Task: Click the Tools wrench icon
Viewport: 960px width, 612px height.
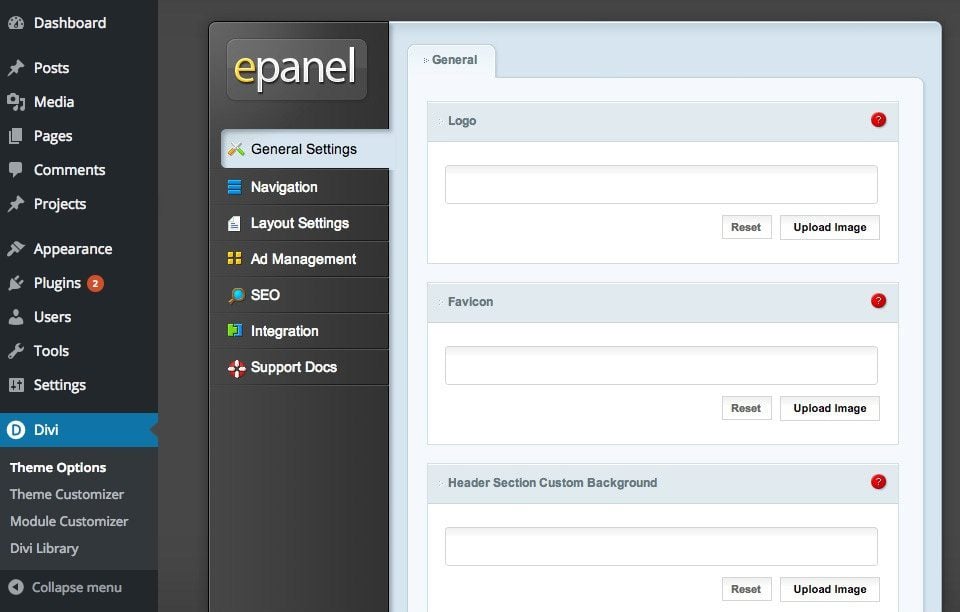Action: 16,351
